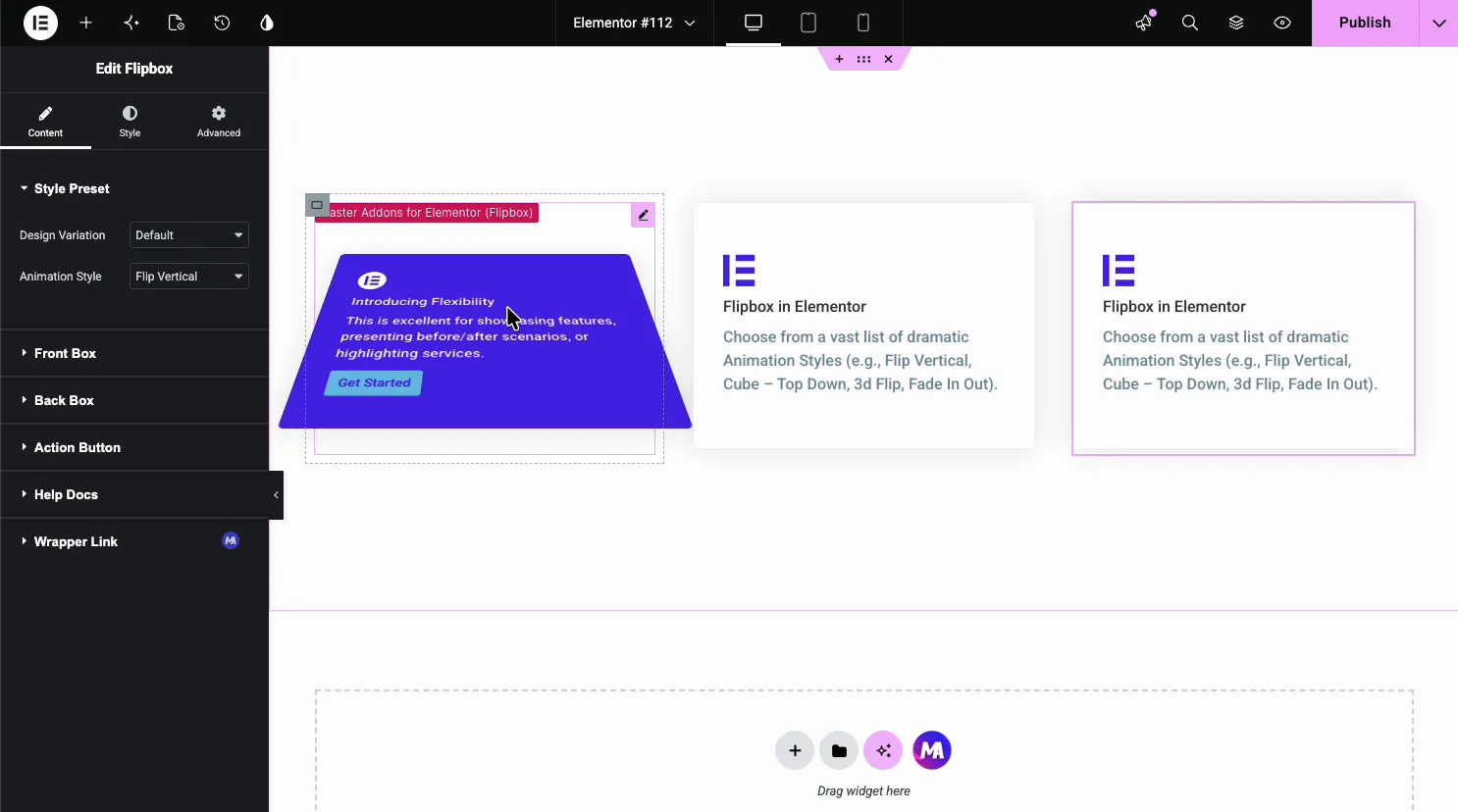Screen dimensions: 1458x812
Task: Click the Elementor icon in middle flipbox
Action: (x=739, y=270)
